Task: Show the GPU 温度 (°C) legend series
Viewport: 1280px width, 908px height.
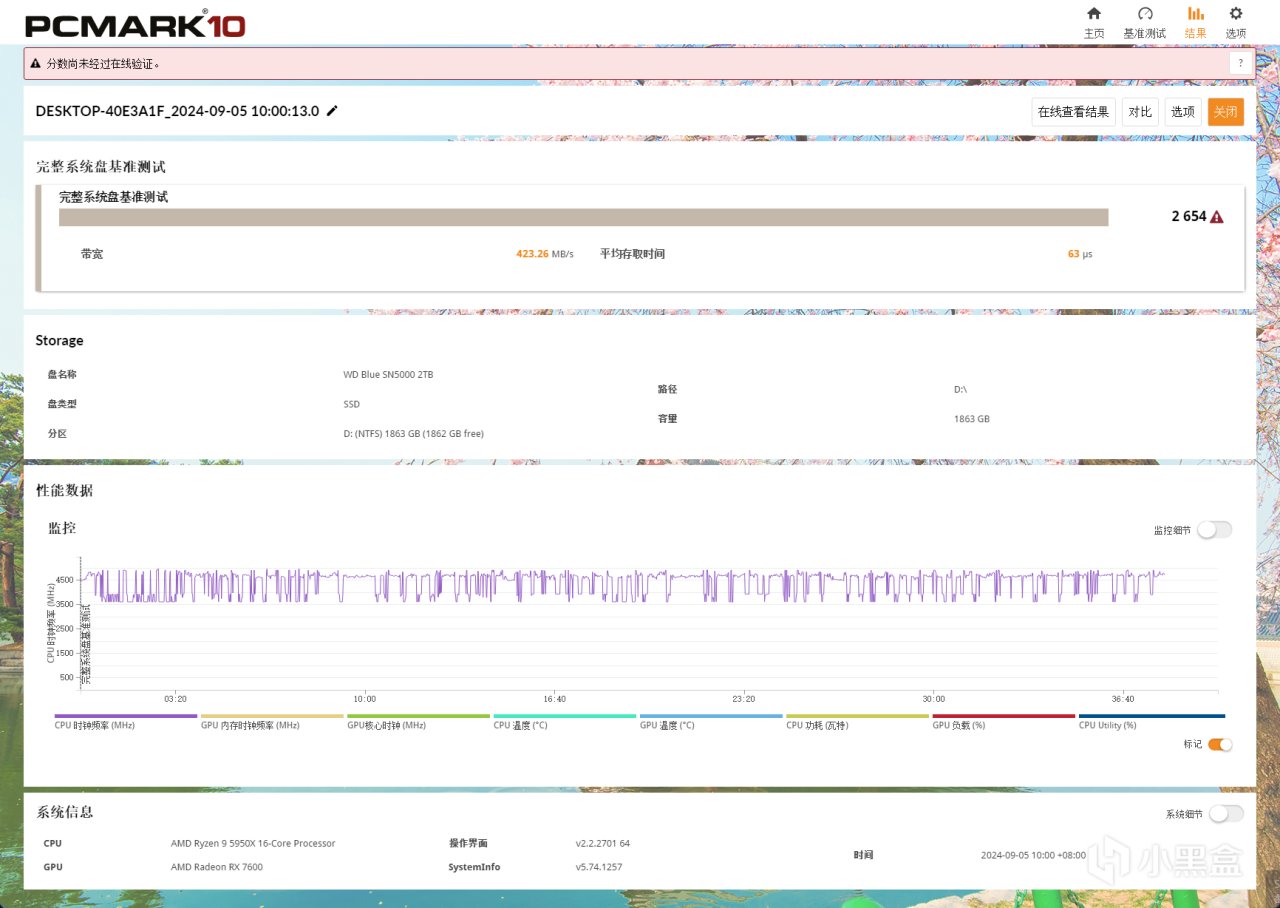Action: (711, 721)
